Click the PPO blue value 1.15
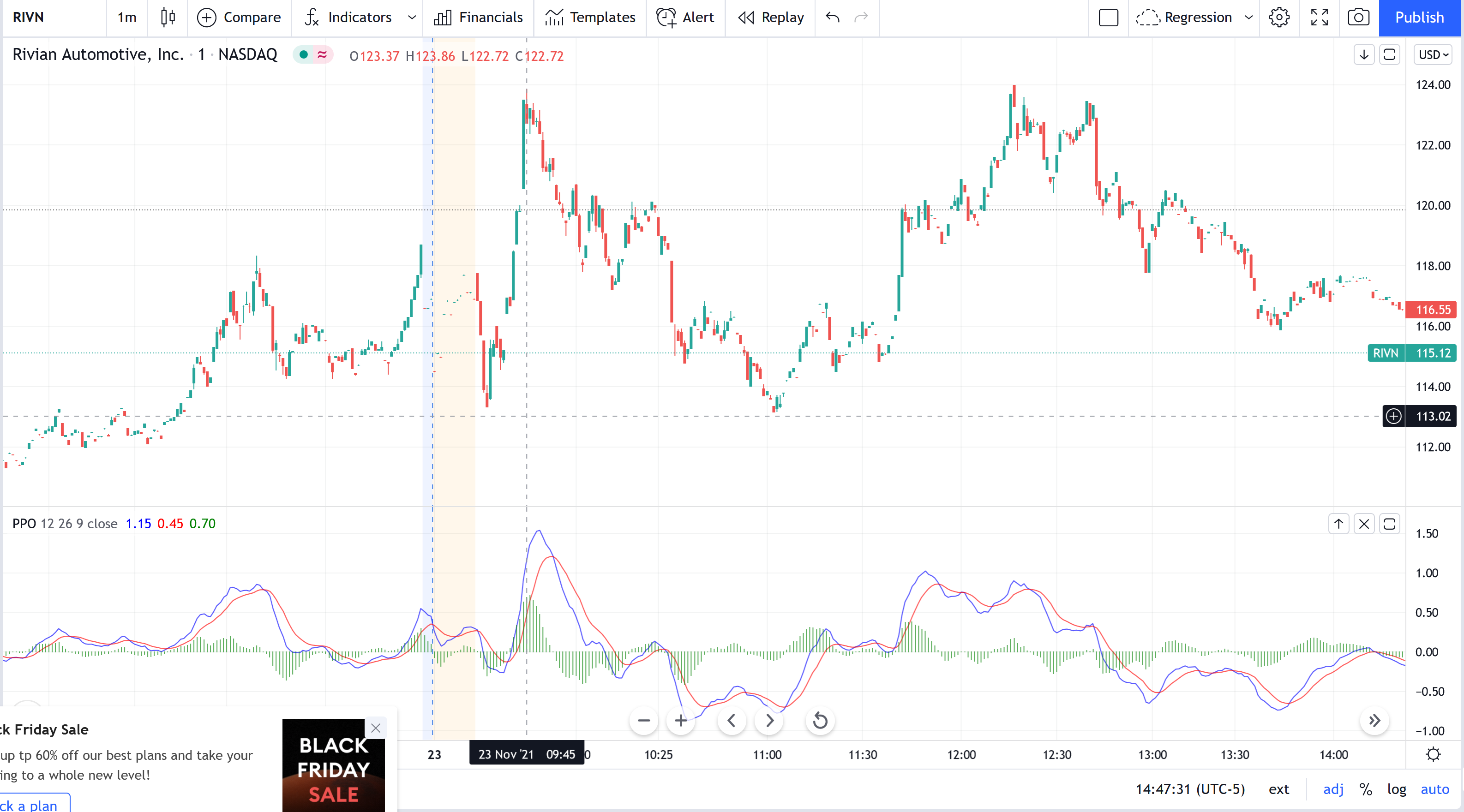1464x812 pixels. coord(138,523)
